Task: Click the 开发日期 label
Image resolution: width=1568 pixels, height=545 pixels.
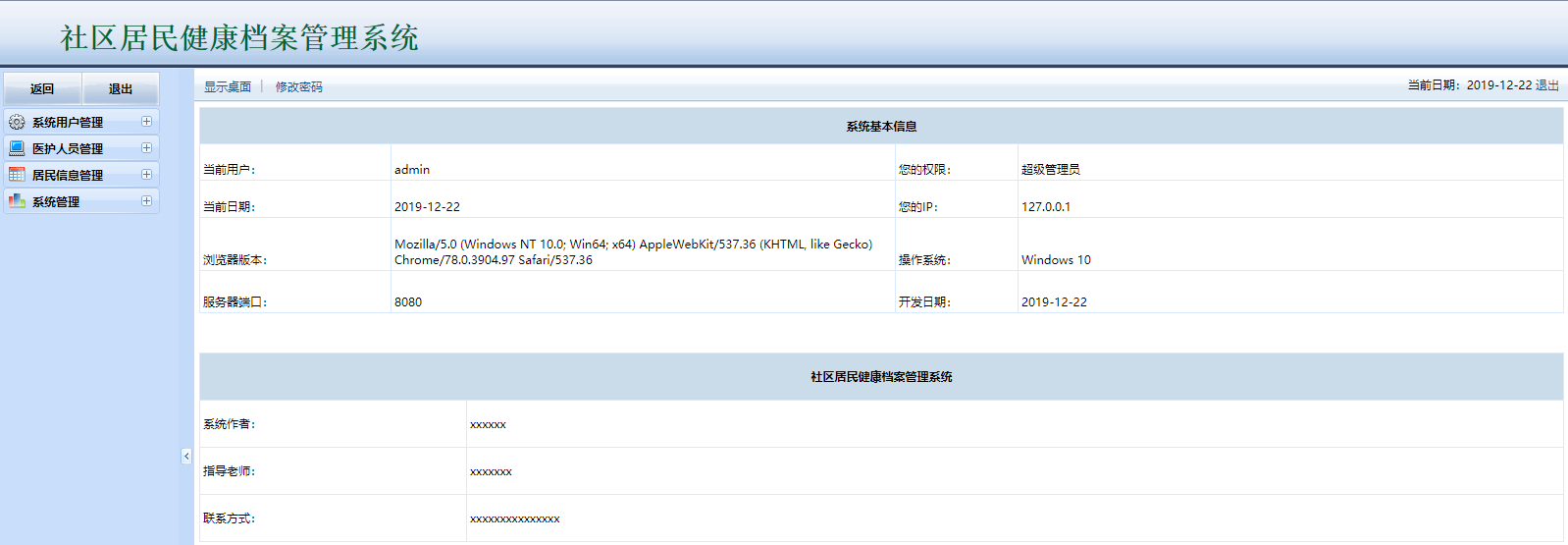Action: (x=924, y=301)
